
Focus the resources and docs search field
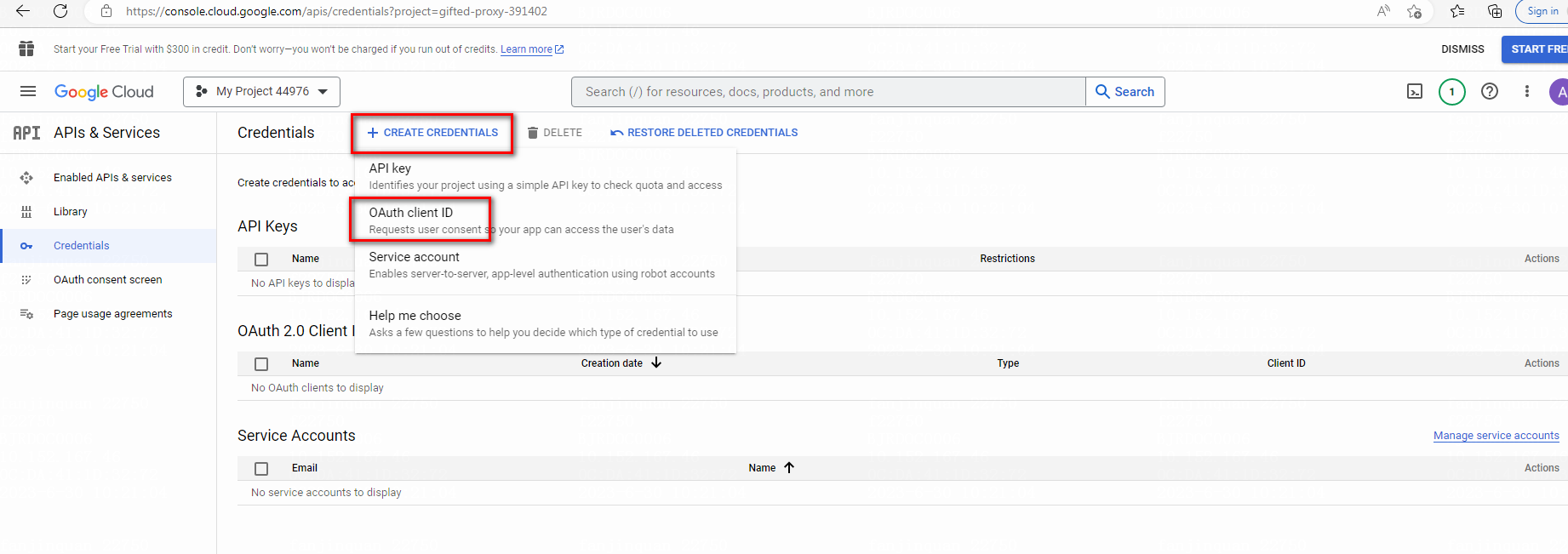[x=828, y=92]
